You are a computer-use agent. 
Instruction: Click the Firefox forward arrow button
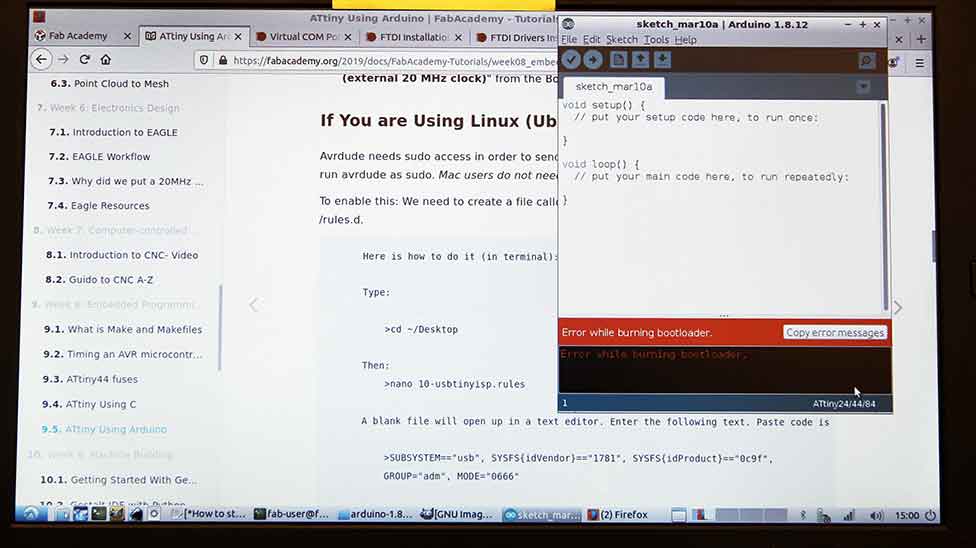63,60
